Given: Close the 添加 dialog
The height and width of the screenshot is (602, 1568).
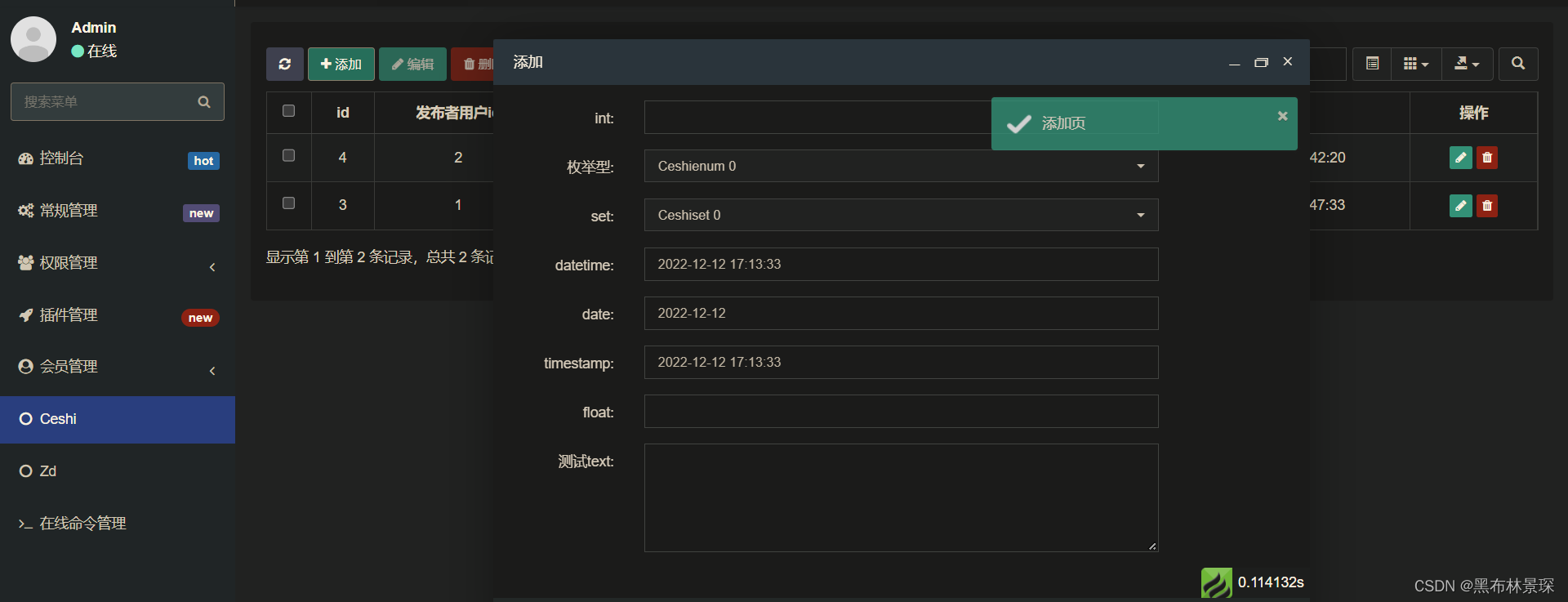Looking at the screenshot, I should 1288,62.
